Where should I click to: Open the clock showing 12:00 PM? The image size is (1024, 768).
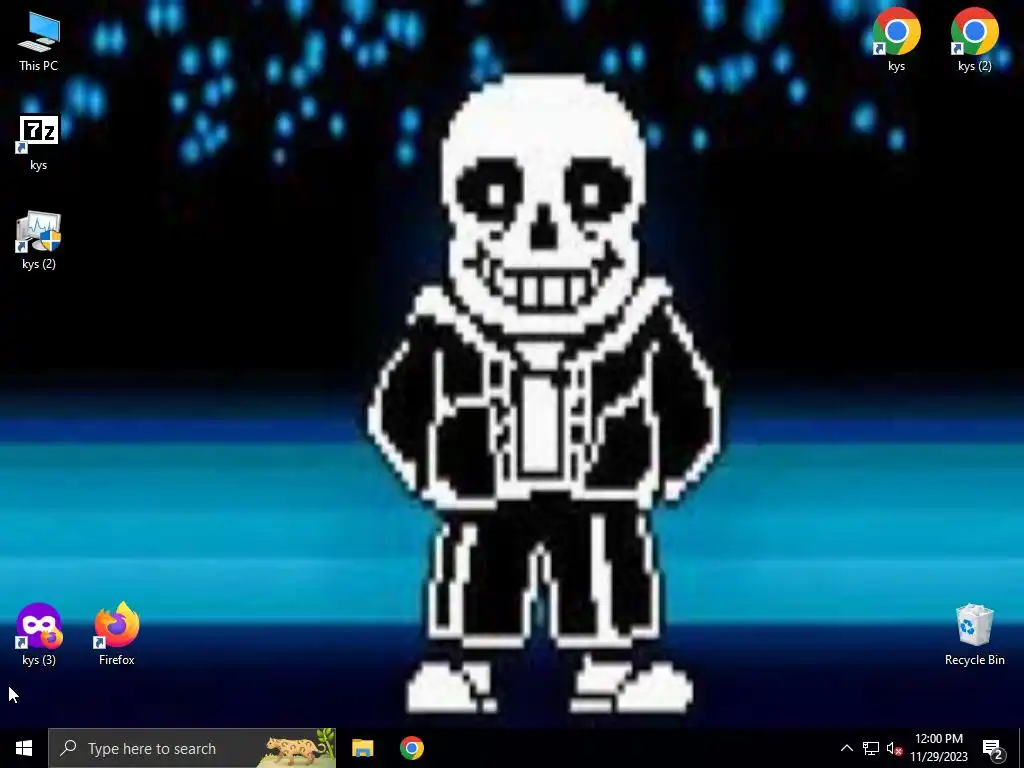(x=938, y=748)
